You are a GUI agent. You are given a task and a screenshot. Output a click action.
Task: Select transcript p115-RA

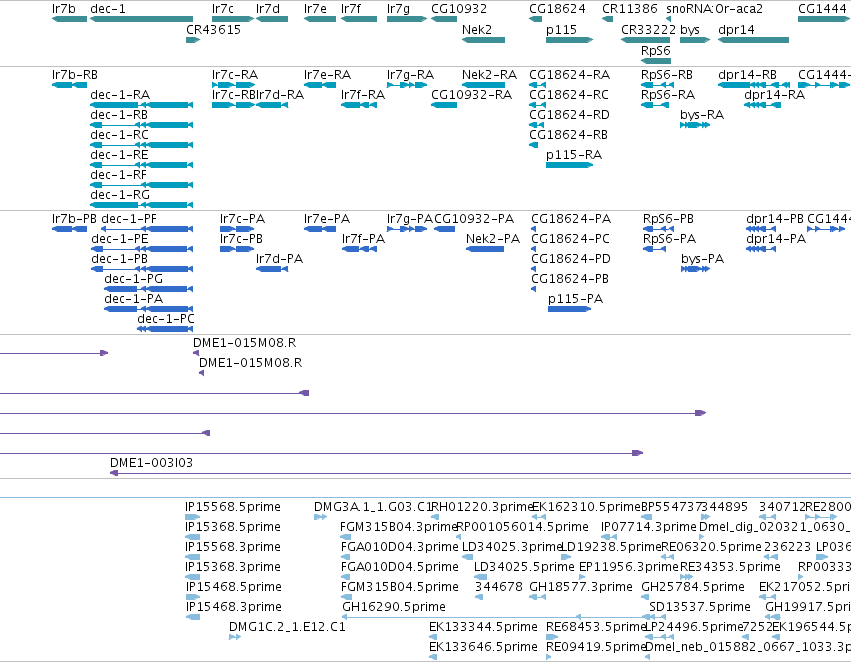click(x=569, y=165)
